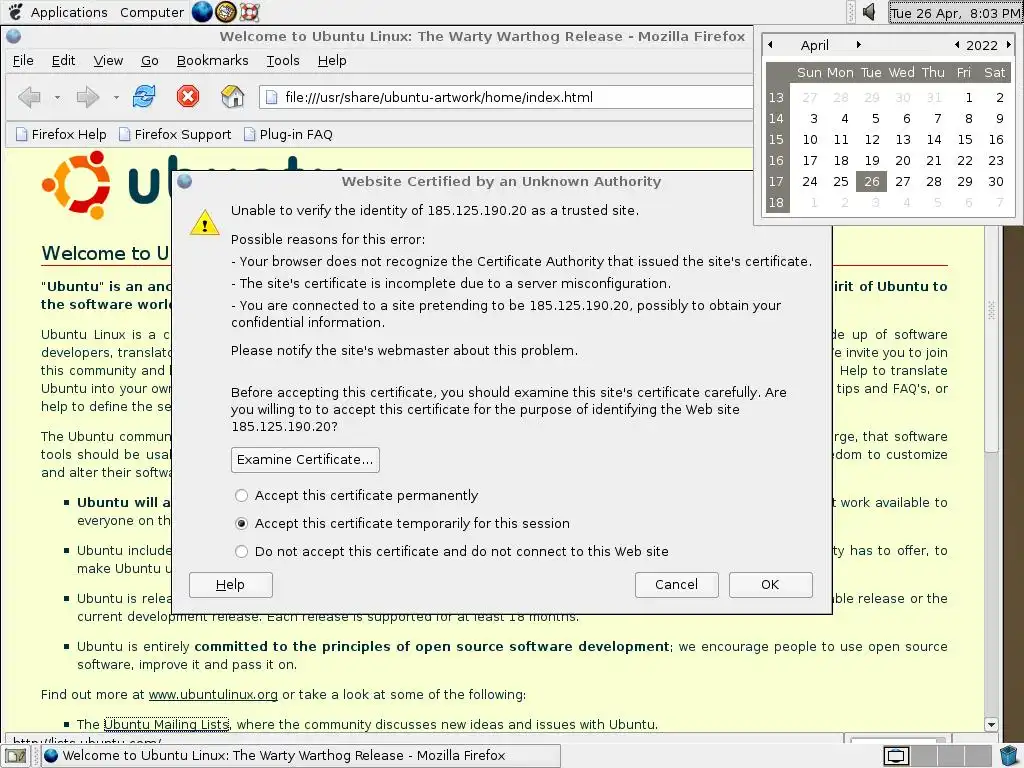Open the Back history dropdown arrow
This screenshot has width=1024, height=768.
pyautogui.click(x=57, y=98)
